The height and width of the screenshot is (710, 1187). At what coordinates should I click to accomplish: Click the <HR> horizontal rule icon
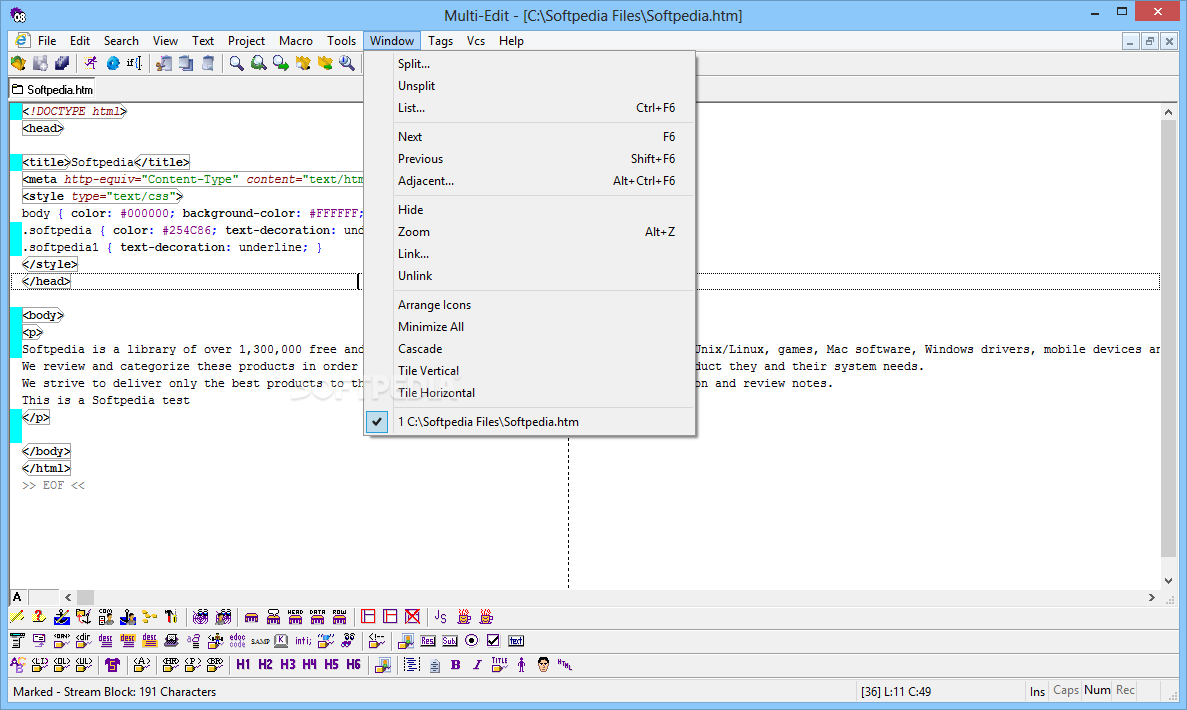(171, 665)
